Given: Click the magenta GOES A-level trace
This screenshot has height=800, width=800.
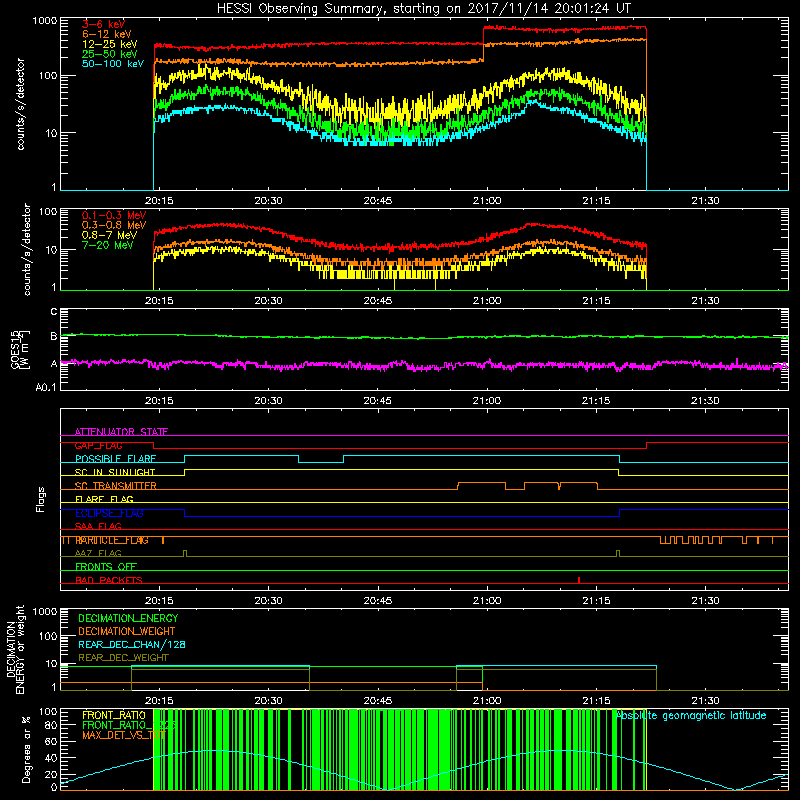Looking at the screenshot, I should point(423,365).
